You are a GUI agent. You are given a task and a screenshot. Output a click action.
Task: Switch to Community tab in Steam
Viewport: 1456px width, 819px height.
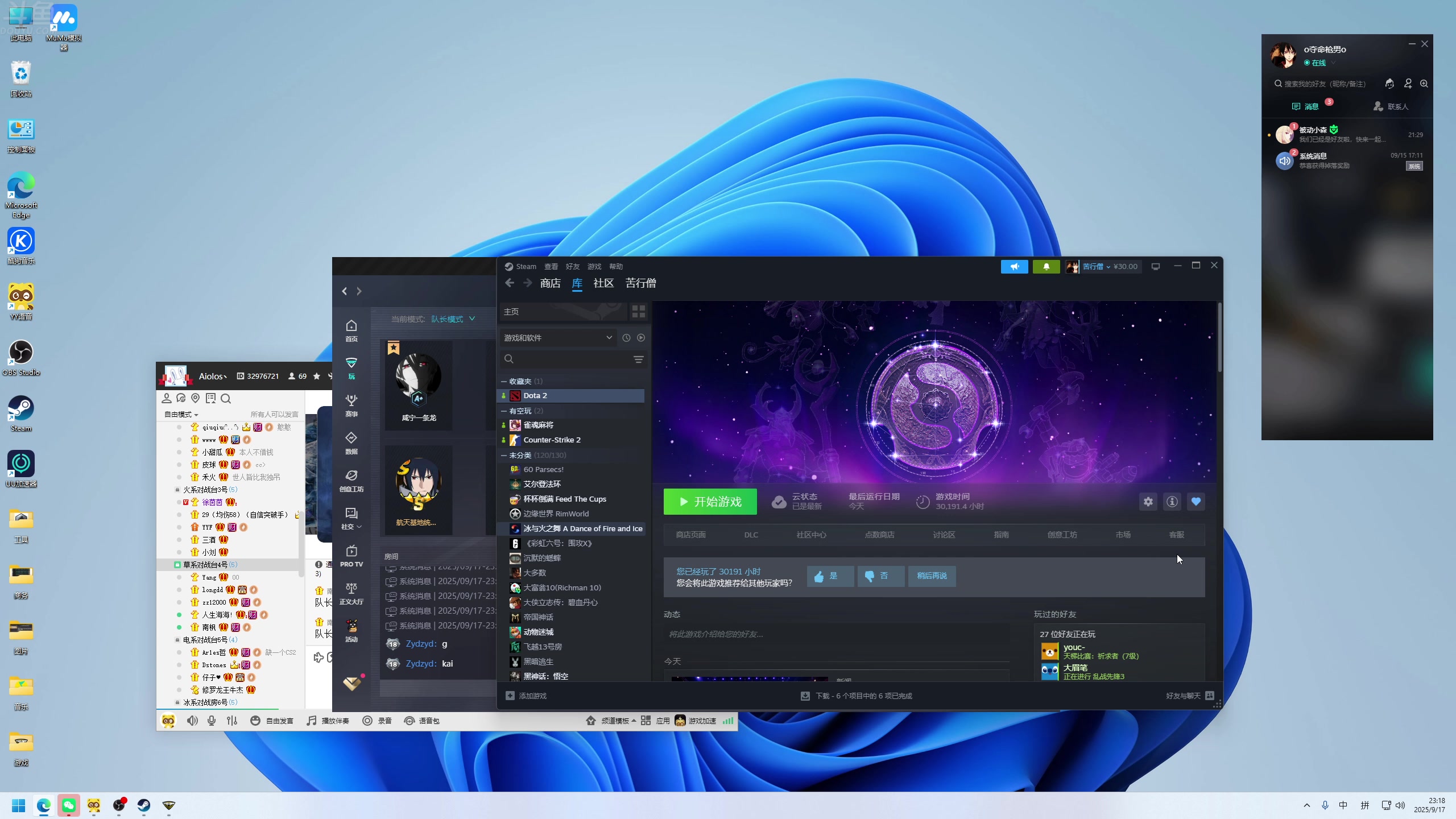coord(603,283)
